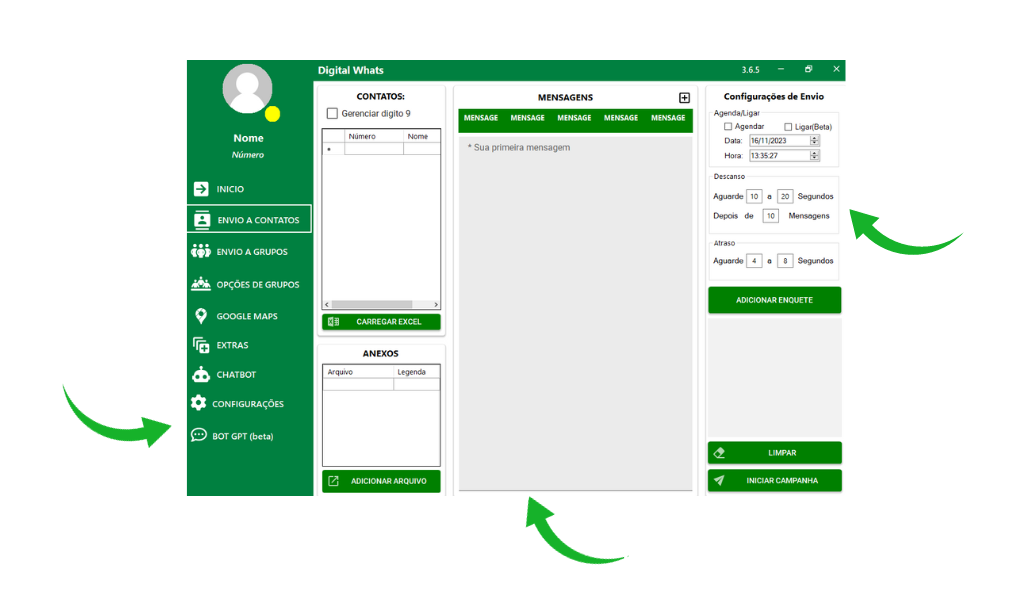Open the Extras stacked-plus icon
Viewport: 1024px width, 600px height.
(201, 345)
